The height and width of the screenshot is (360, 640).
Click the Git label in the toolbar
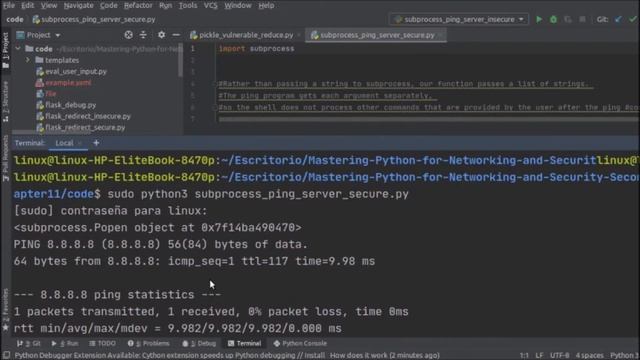click(602, 19)
